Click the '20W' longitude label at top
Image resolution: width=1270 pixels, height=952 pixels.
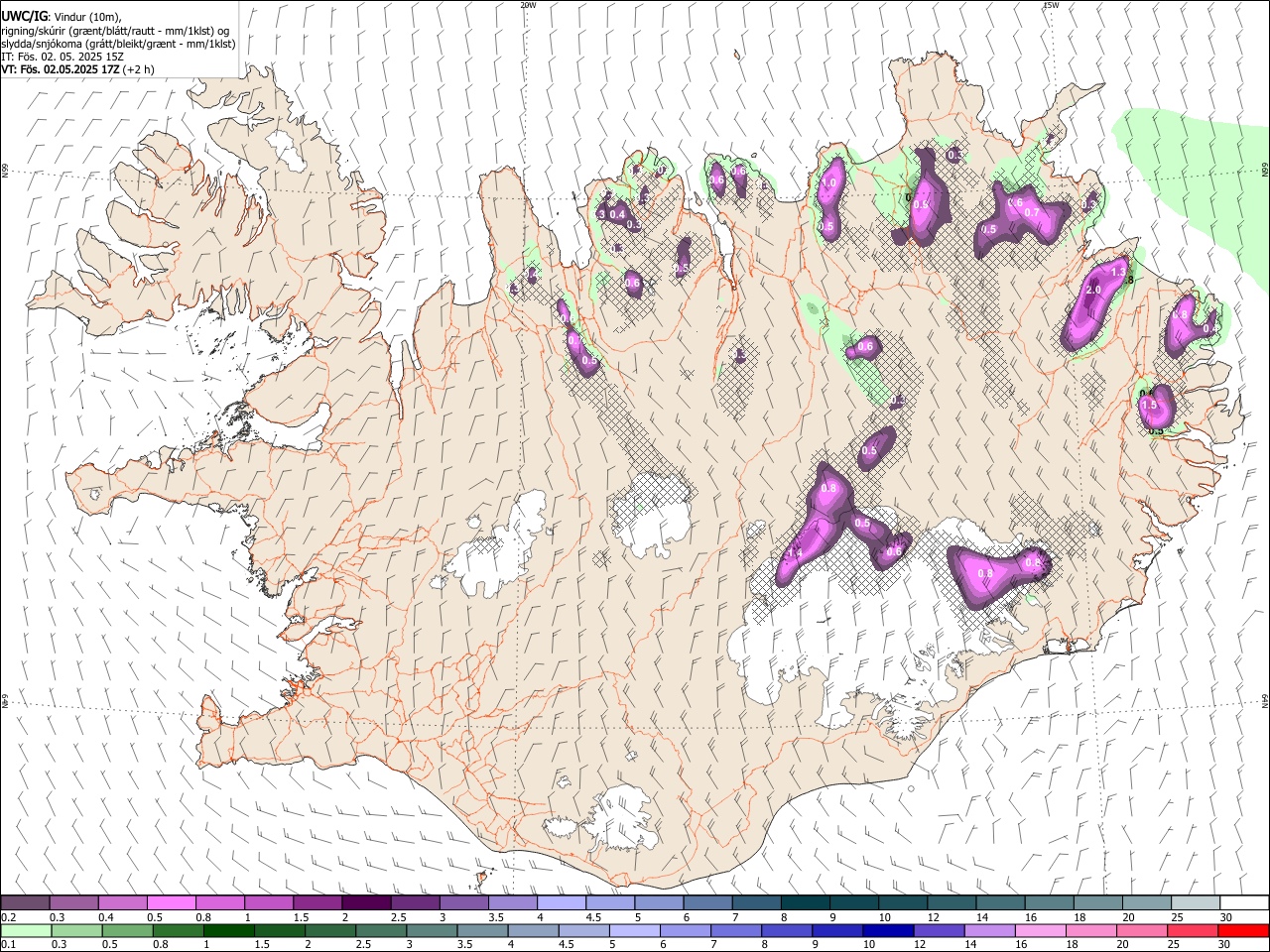point(528,5)
